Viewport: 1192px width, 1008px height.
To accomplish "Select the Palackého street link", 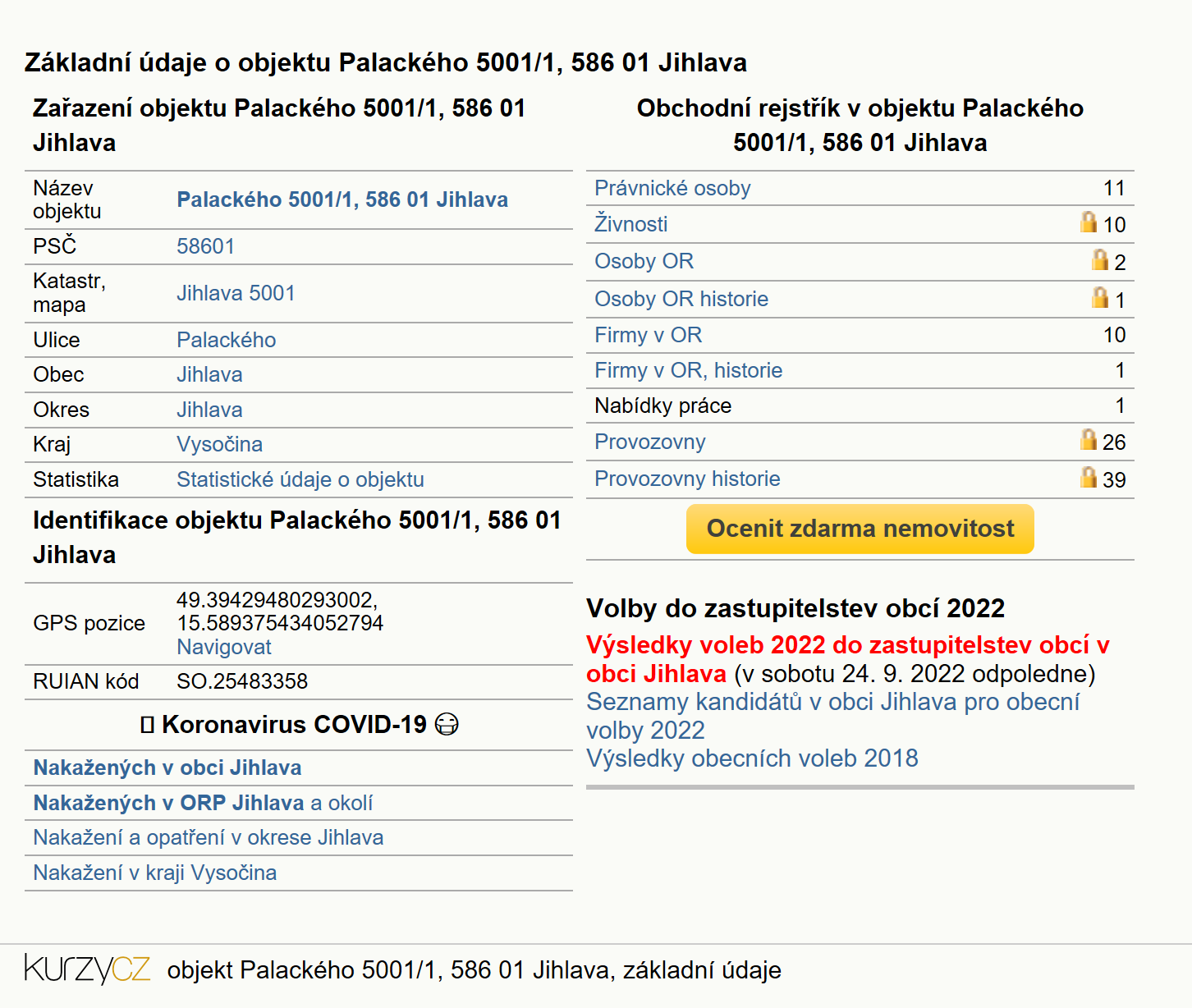I will tap(227, 340).
